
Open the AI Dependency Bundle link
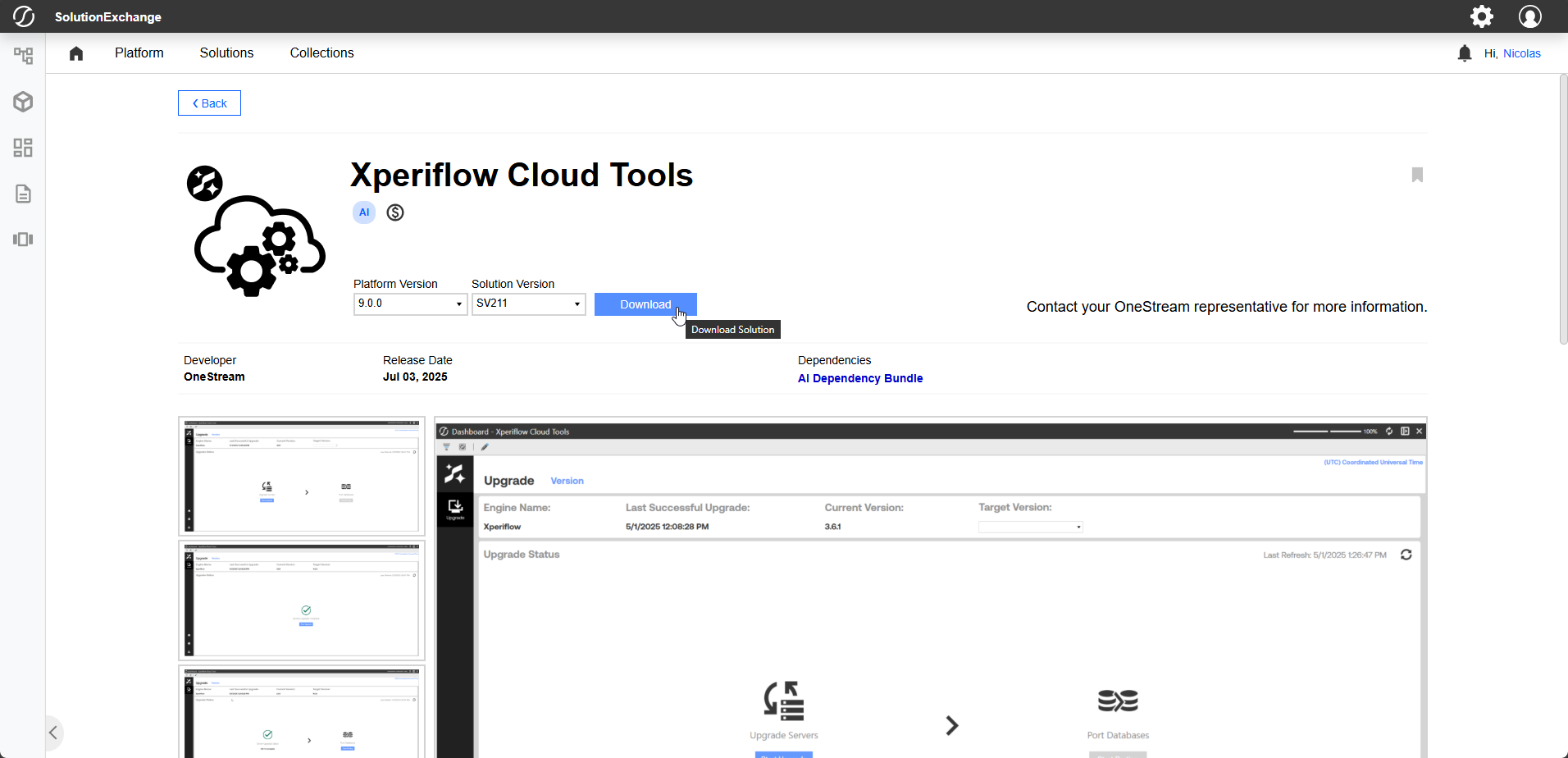[x=859, y=378]
